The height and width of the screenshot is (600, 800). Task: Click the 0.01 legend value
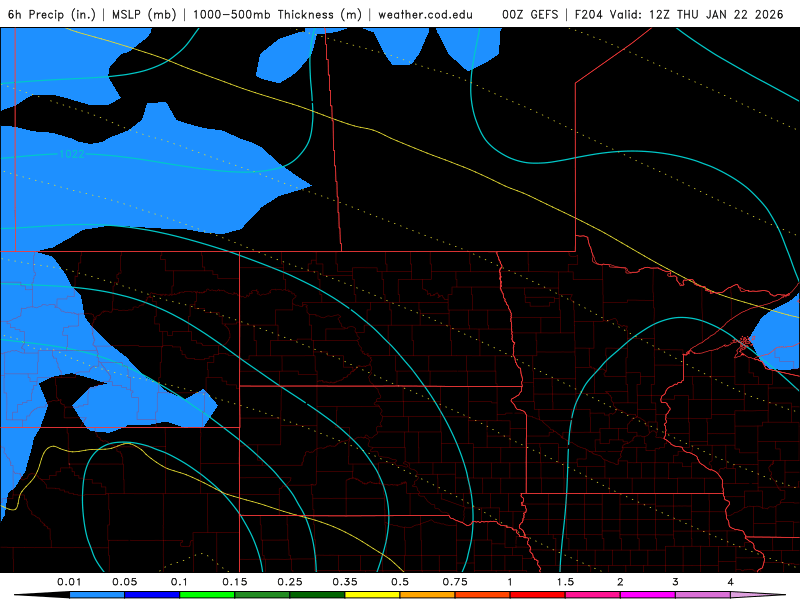click(69, 582)
